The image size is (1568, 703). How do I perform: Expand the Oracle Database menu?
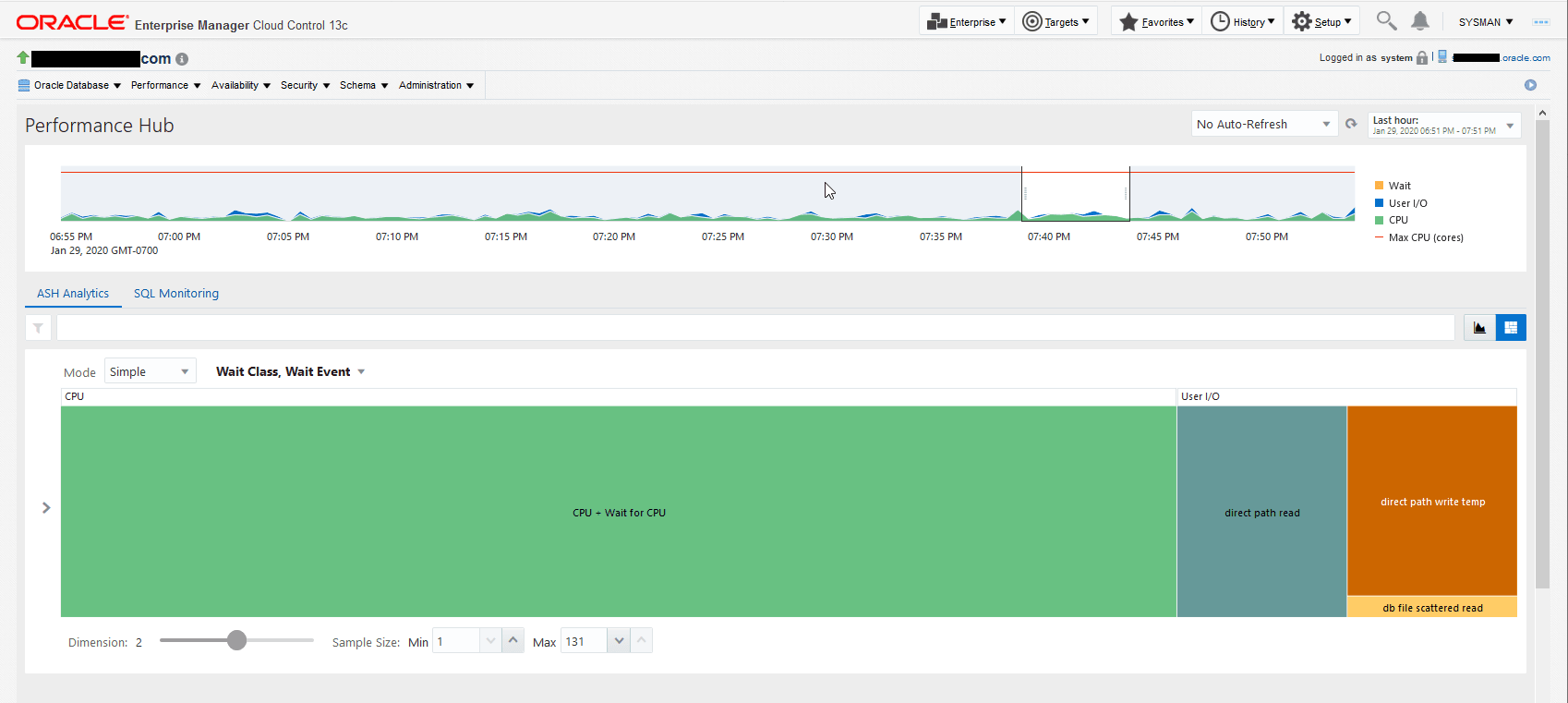click(x=70, y=85)
